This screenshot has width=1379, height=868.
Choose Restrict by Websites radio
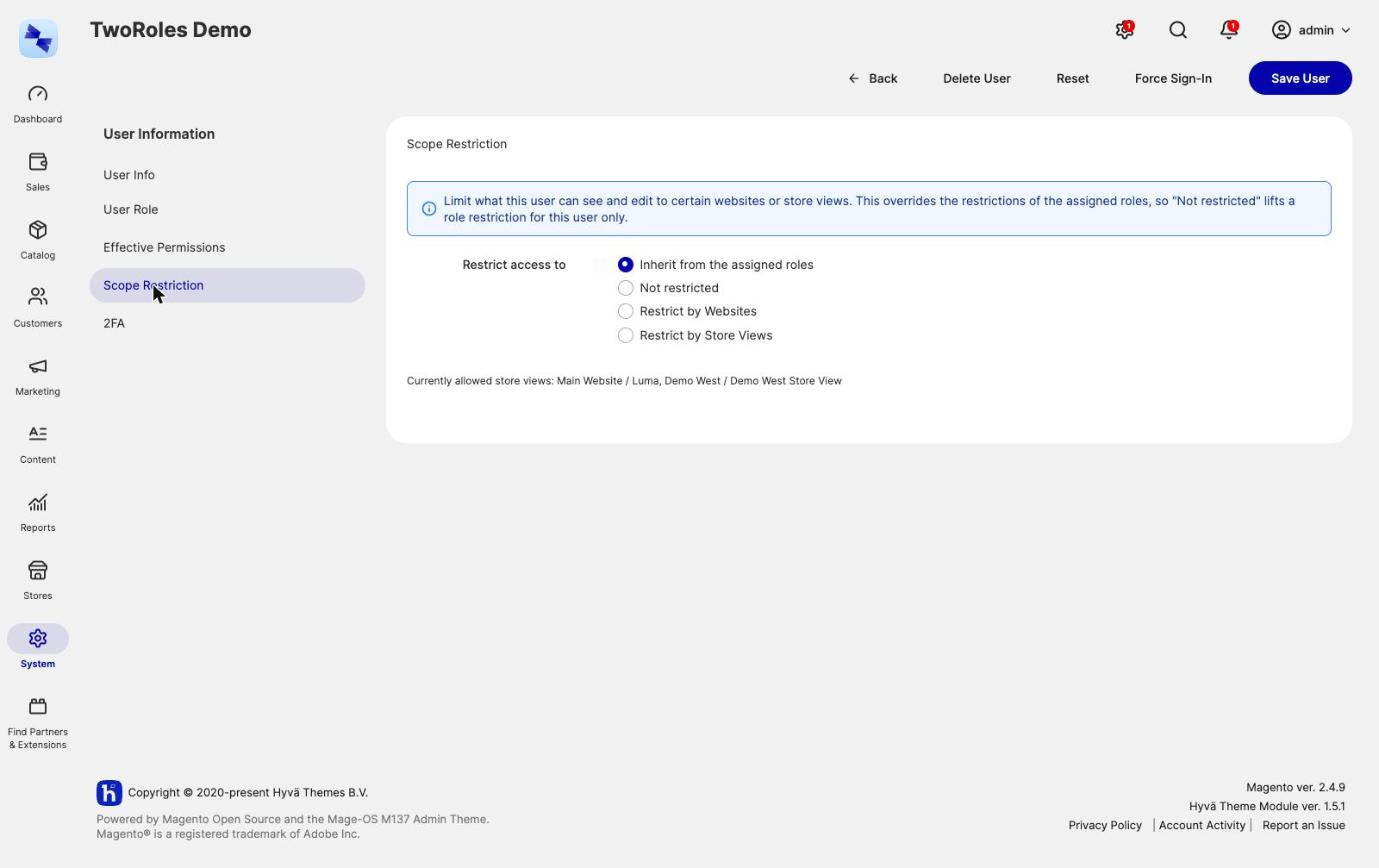pyautogui.click(x=626, y=311)
